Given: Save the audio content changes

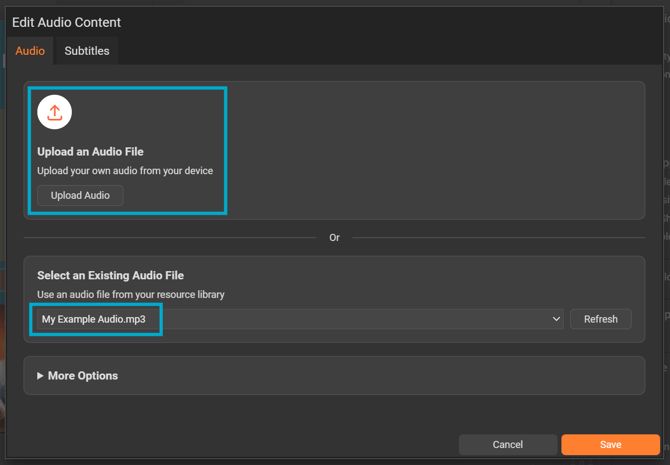Looking at the screenshot, I should pos(610,444).
